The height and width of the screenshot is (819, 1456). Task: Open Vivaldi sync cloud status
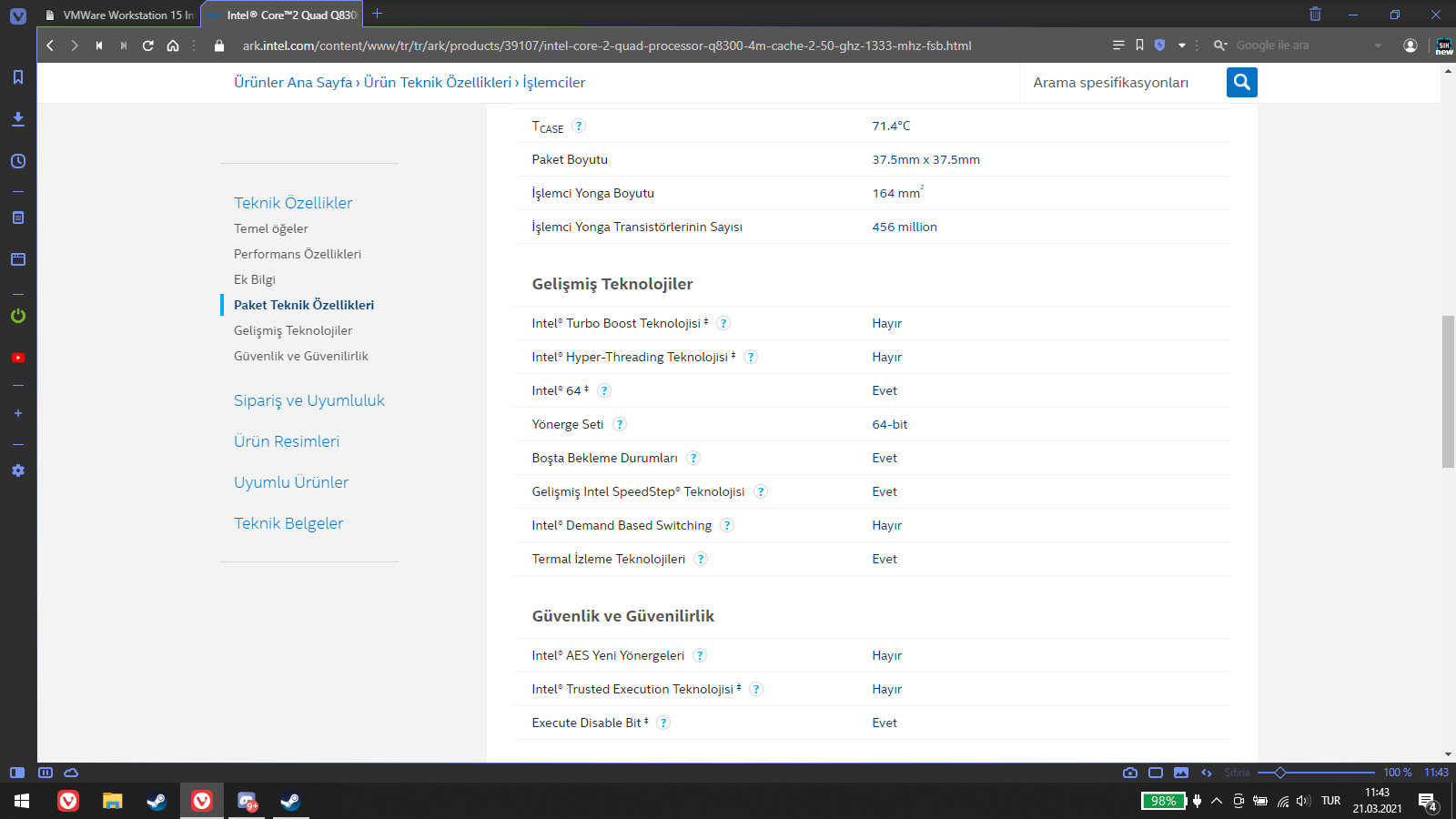pyautogui.click(x=71, y=773)
